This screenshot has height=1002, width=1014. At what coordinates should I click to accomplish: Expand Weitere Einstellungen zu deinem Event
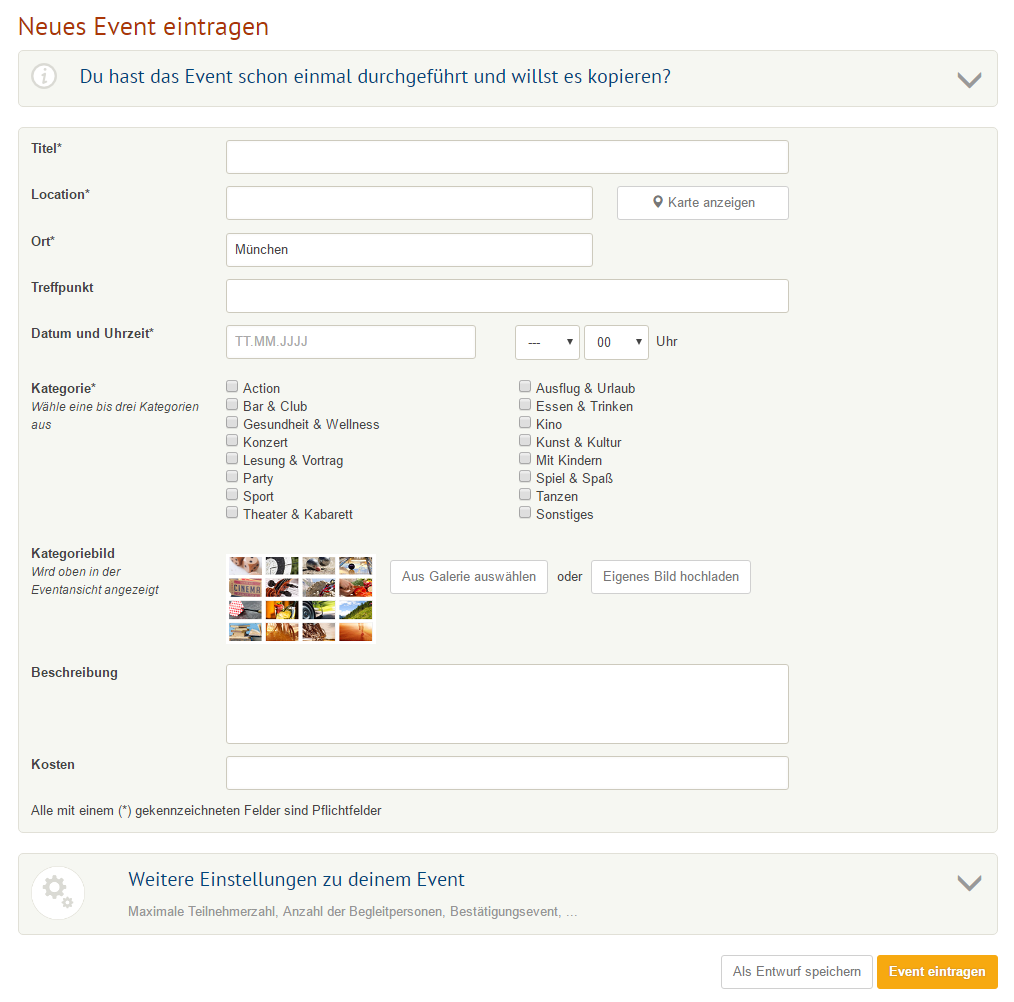tap(968, 883)
